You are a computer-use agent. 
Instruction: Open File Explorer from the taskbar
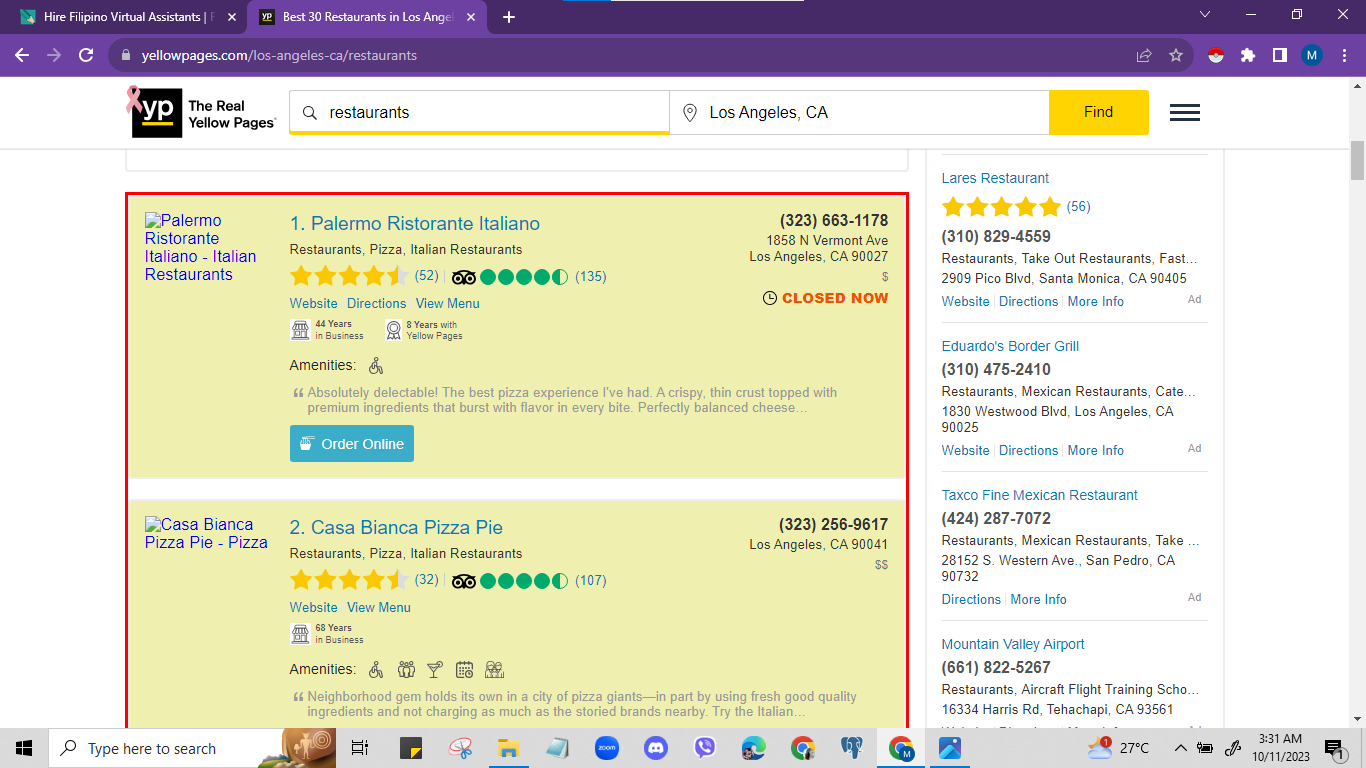pyautogui.click(x=509, y=748)
